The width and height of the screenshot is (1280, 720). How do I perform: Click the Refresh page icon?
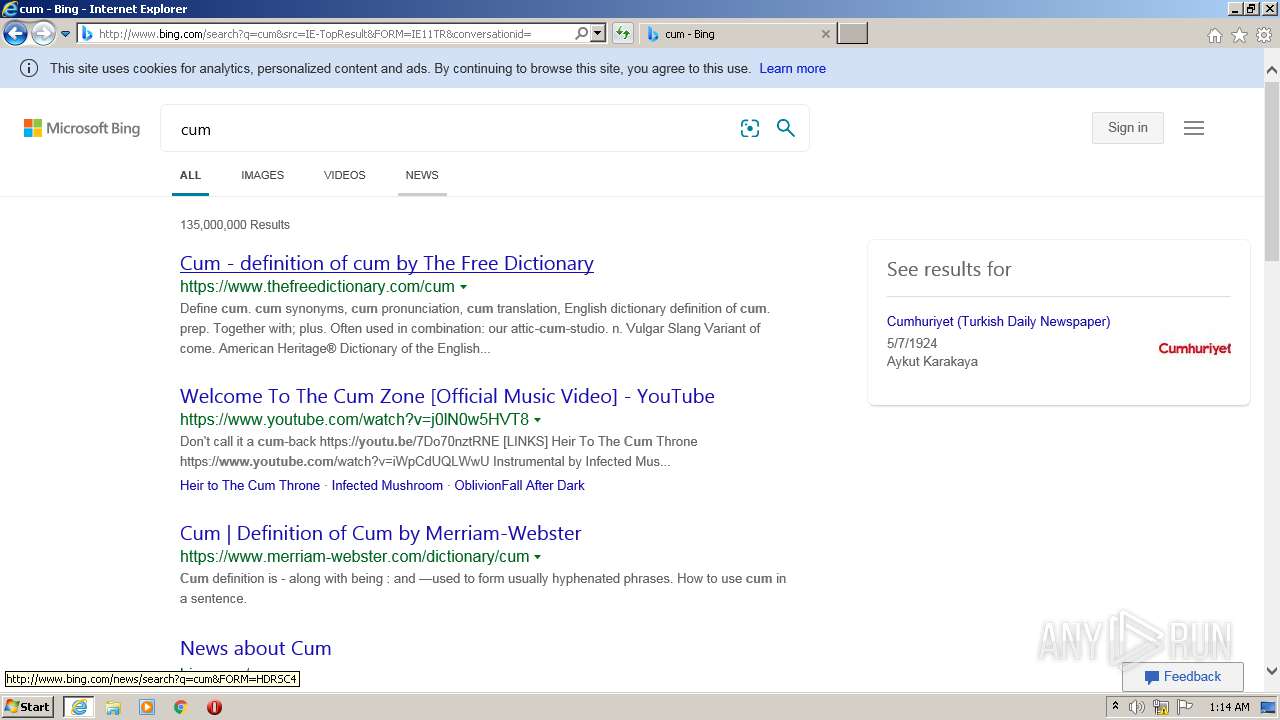(x=623, y=34)
